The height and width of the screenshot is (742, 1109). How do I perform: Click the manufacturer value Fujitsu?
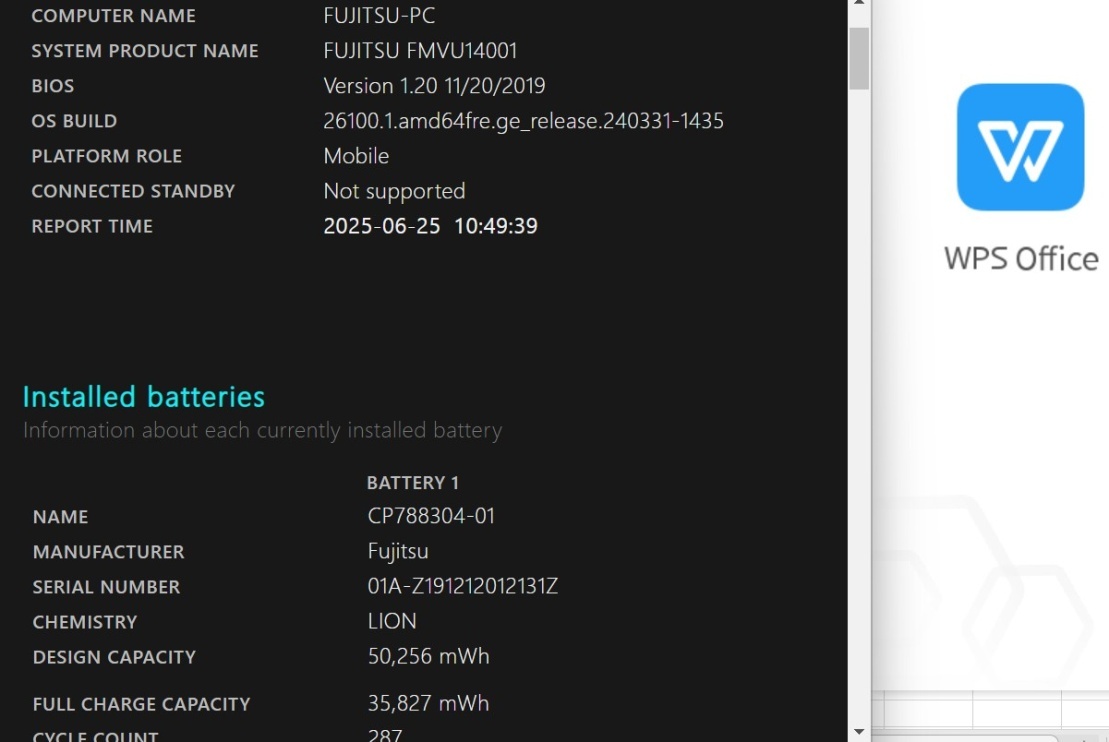coord(397,551)
